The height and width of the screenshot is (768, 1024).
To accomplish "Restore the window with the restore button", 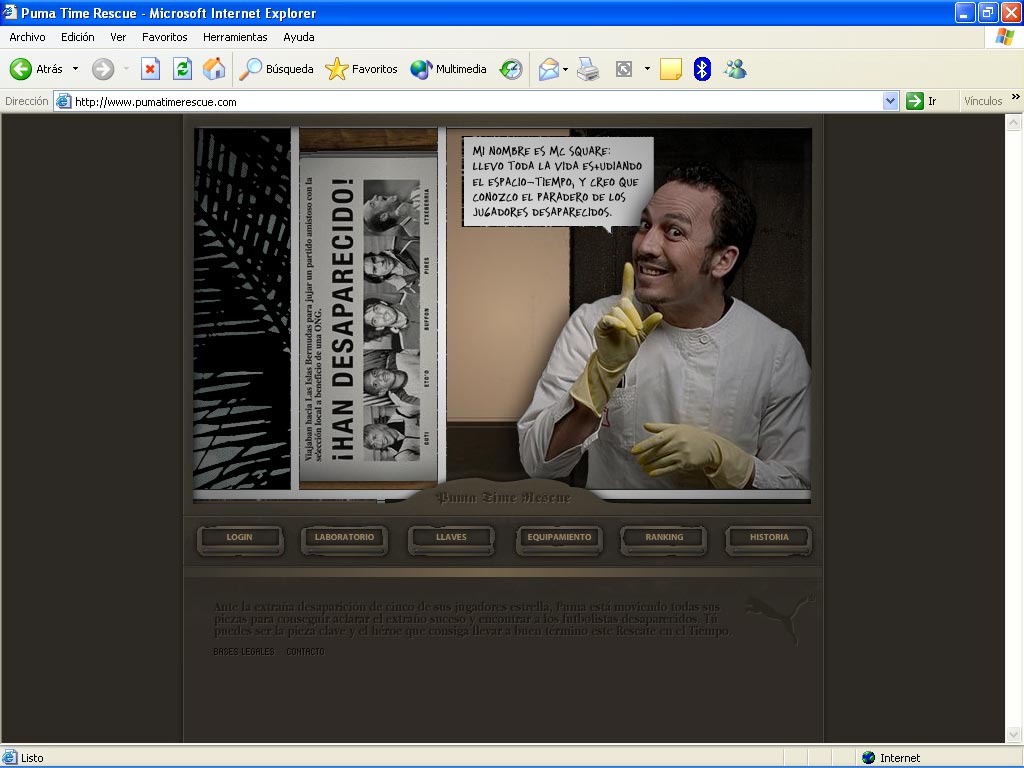I will (988, 12).
